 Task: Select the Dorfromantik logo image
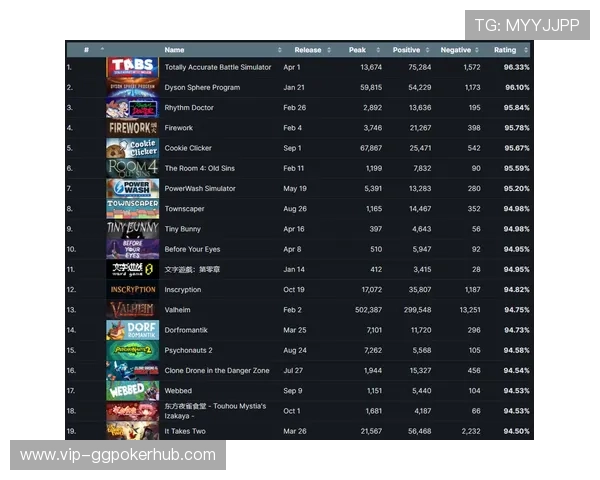[x=132, y=330]
